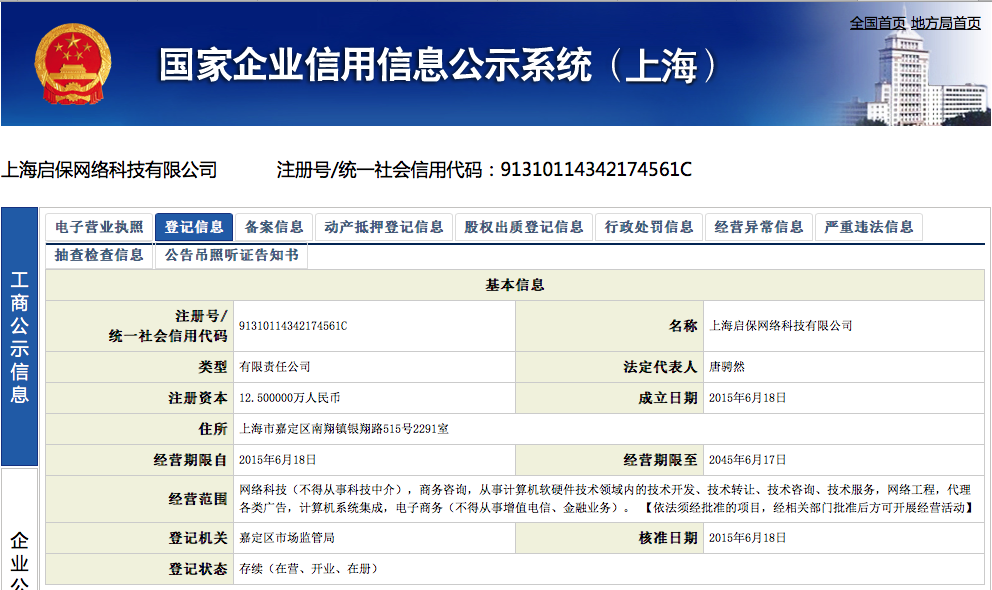This screenshot has height=590, width=992.
Task: Open the 全国首页 link
Action: coord(877,23)
